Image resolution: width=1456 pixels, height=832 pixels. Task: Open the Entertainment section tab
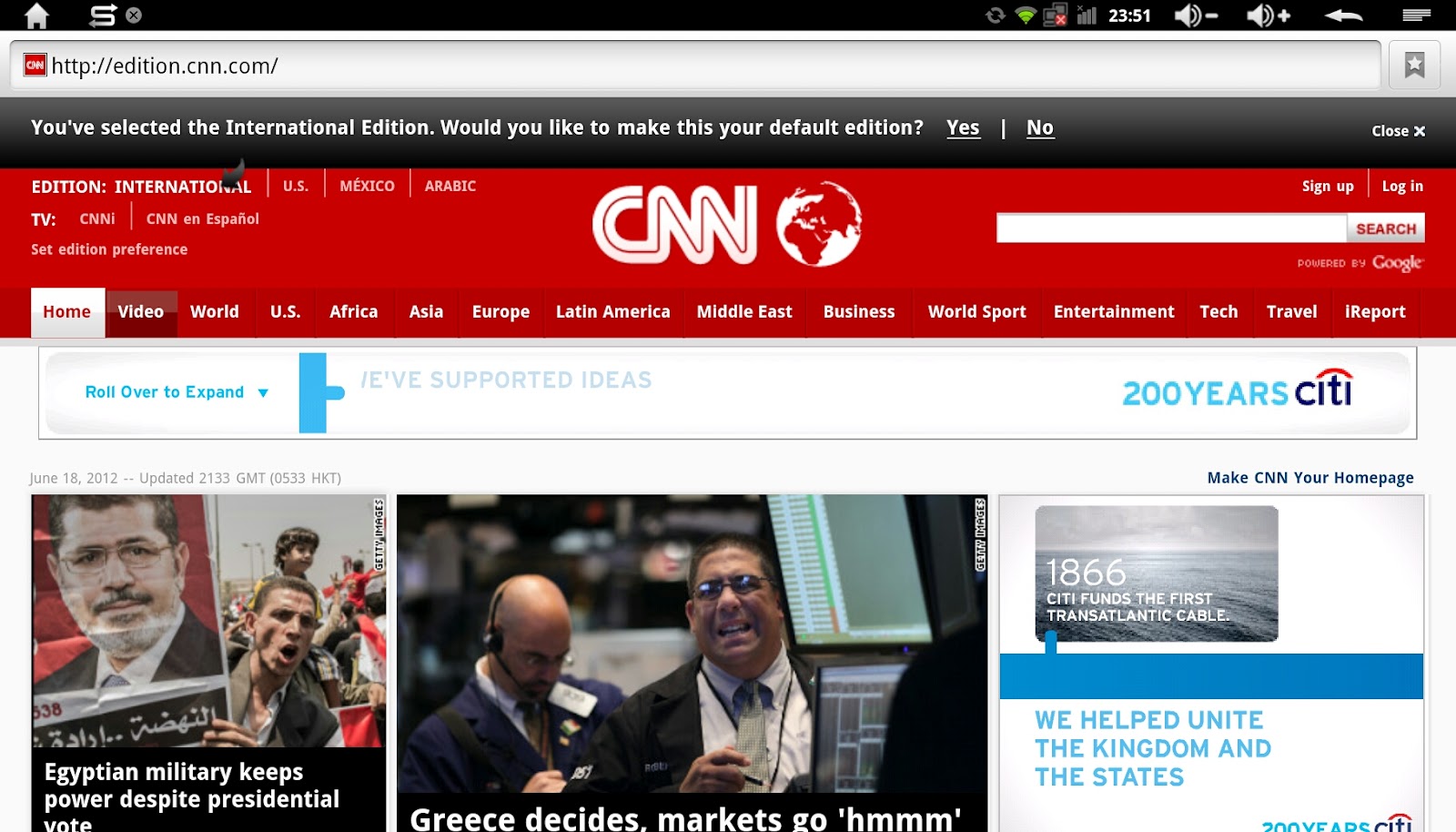1114,312
